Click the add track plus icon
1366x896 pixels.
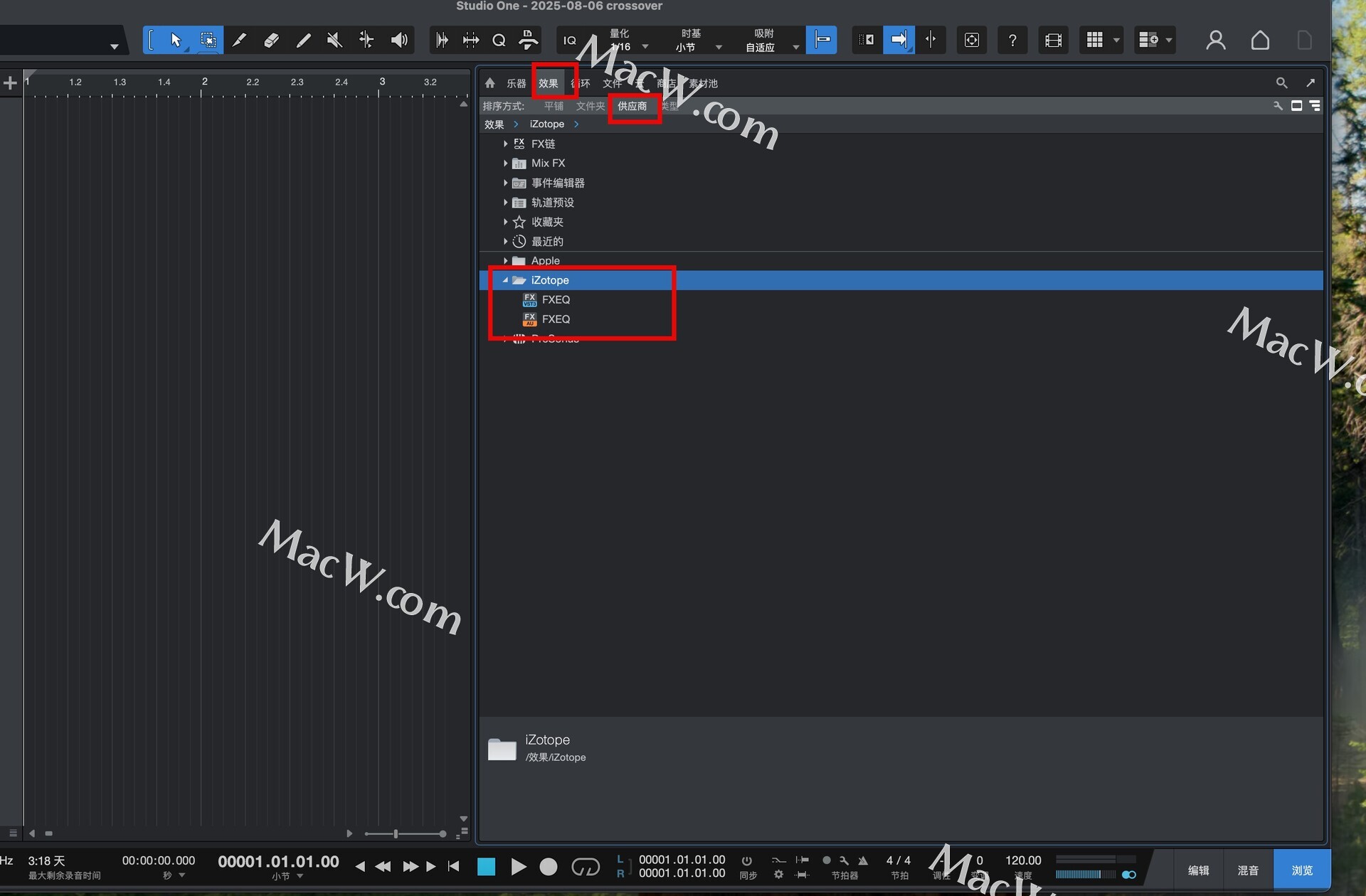pyautogui.click(x=10, y=83)
